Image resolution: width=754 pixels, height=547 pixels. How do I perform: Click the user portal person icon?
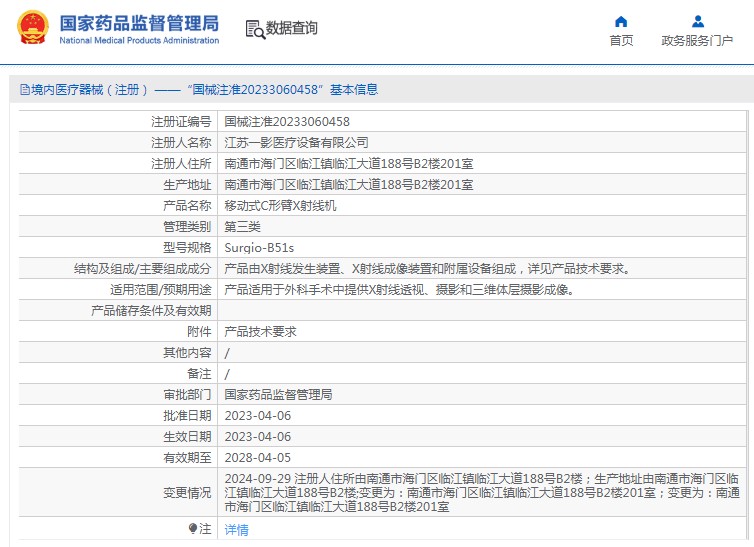[697, 21]
